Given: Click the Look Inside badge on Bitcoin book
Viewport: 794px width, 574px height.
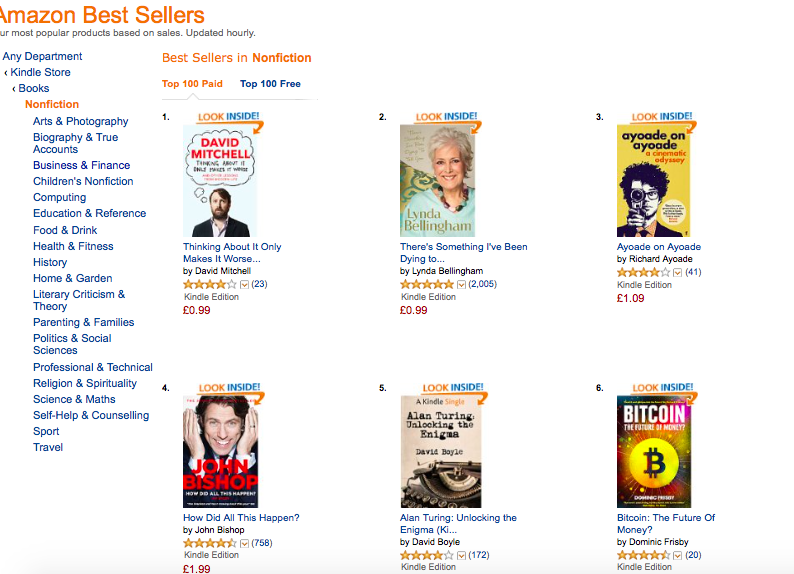Looking at the screenshot, I should [x=663, y=388].
